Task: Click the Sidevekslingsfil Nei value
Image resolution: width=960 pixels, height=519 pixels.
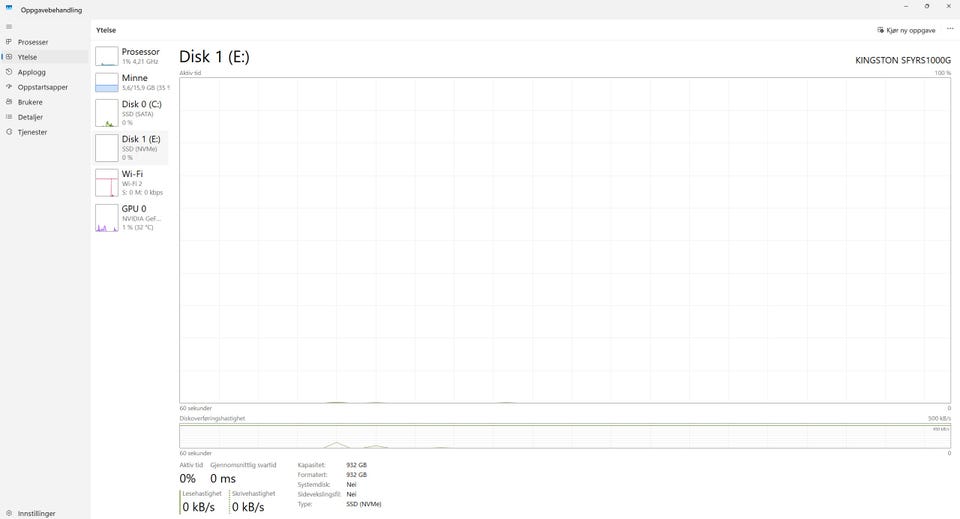Action: click(x=351, y=495)
